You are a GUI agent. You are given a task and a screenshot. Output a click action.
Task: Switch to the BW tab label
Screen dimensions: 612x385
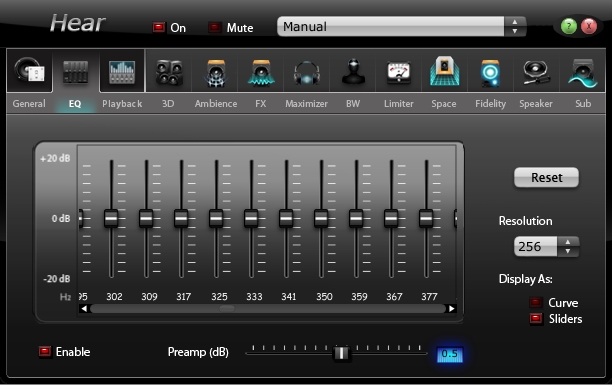[353, 103]
